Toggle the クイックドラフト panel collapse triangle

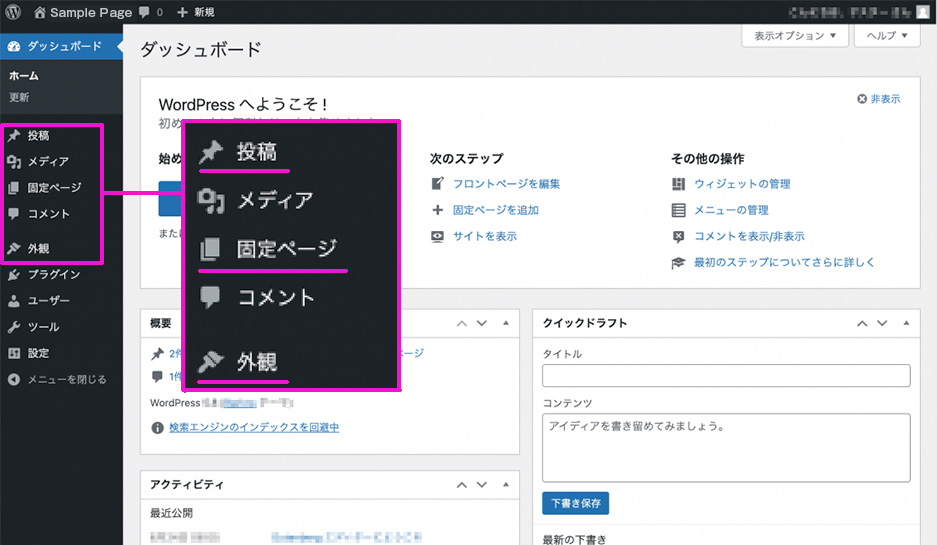[905, 323]
